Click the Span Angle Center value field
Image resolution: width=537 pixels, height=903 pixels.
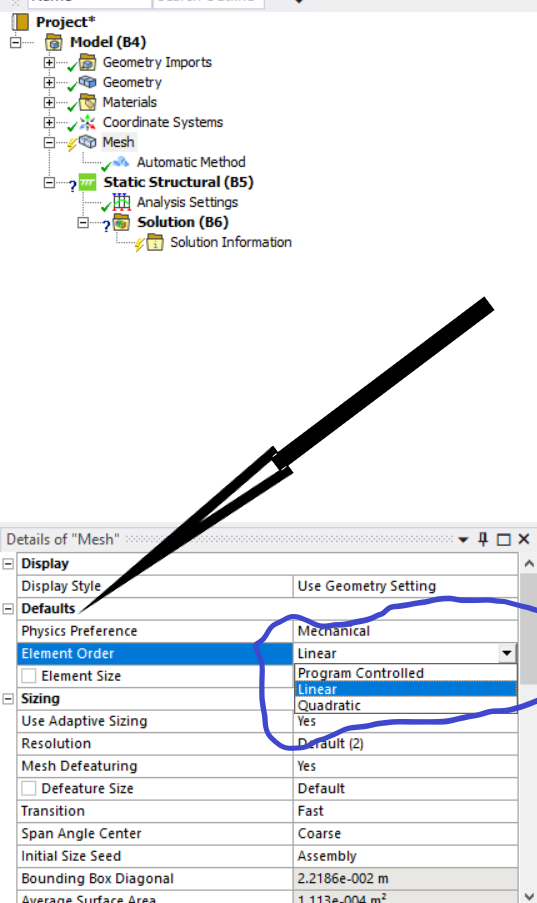(406, 833)
